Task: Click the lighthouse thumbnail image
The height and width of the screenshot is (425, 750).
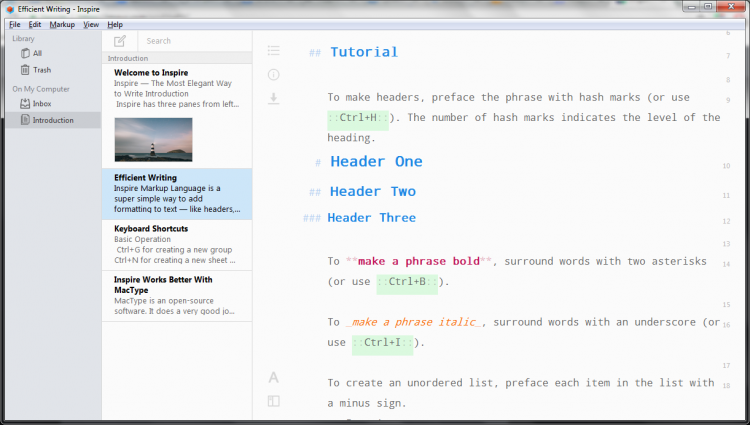Action: (154, 140)
